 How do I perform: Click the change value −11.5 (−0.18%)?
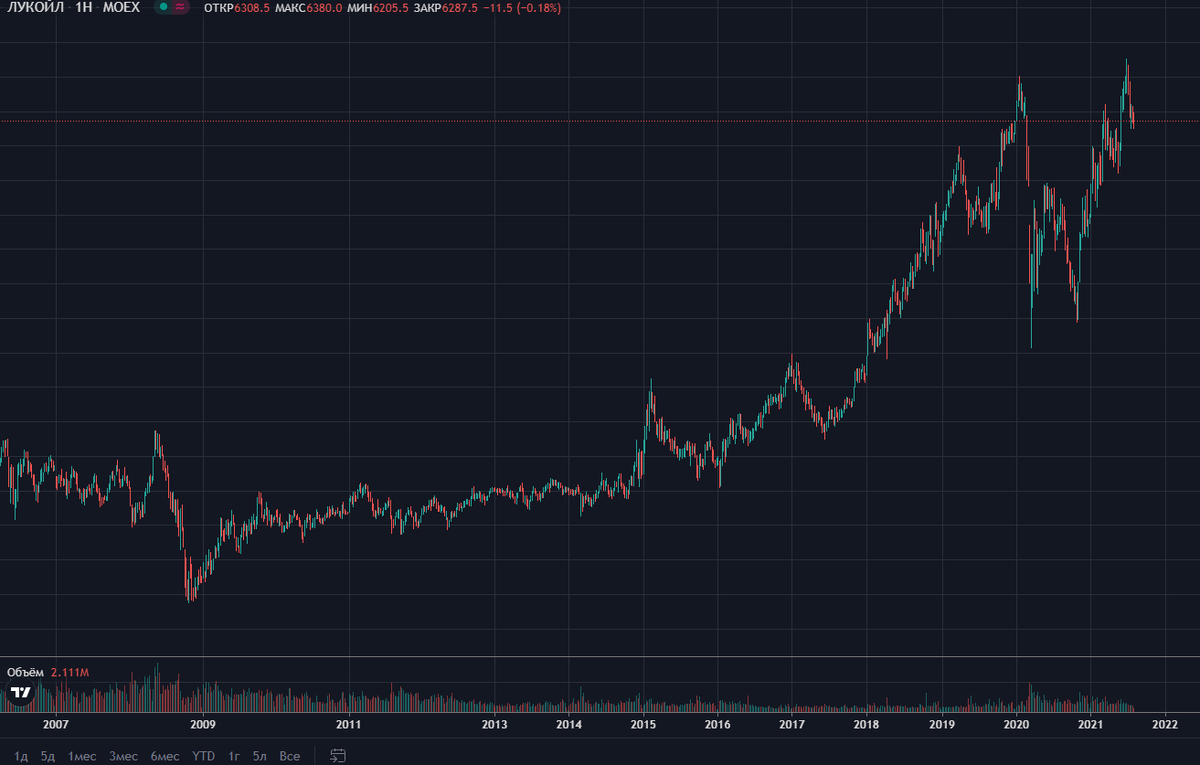[x=522, y=7]
